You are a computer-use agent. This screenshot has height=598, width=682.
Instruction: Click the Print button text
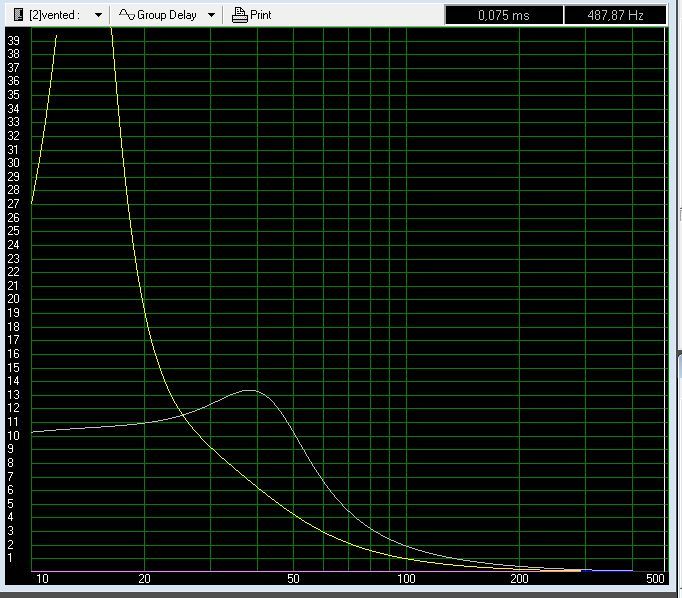261,15
